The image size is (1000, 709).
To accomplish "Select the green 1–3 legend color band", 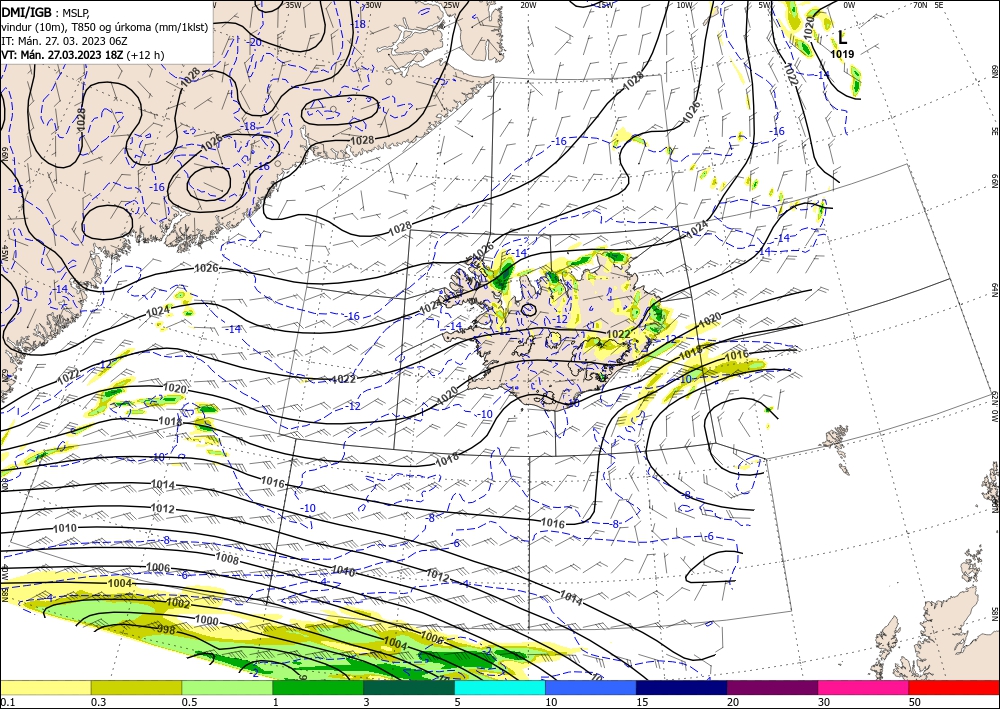I will [318, 687].
